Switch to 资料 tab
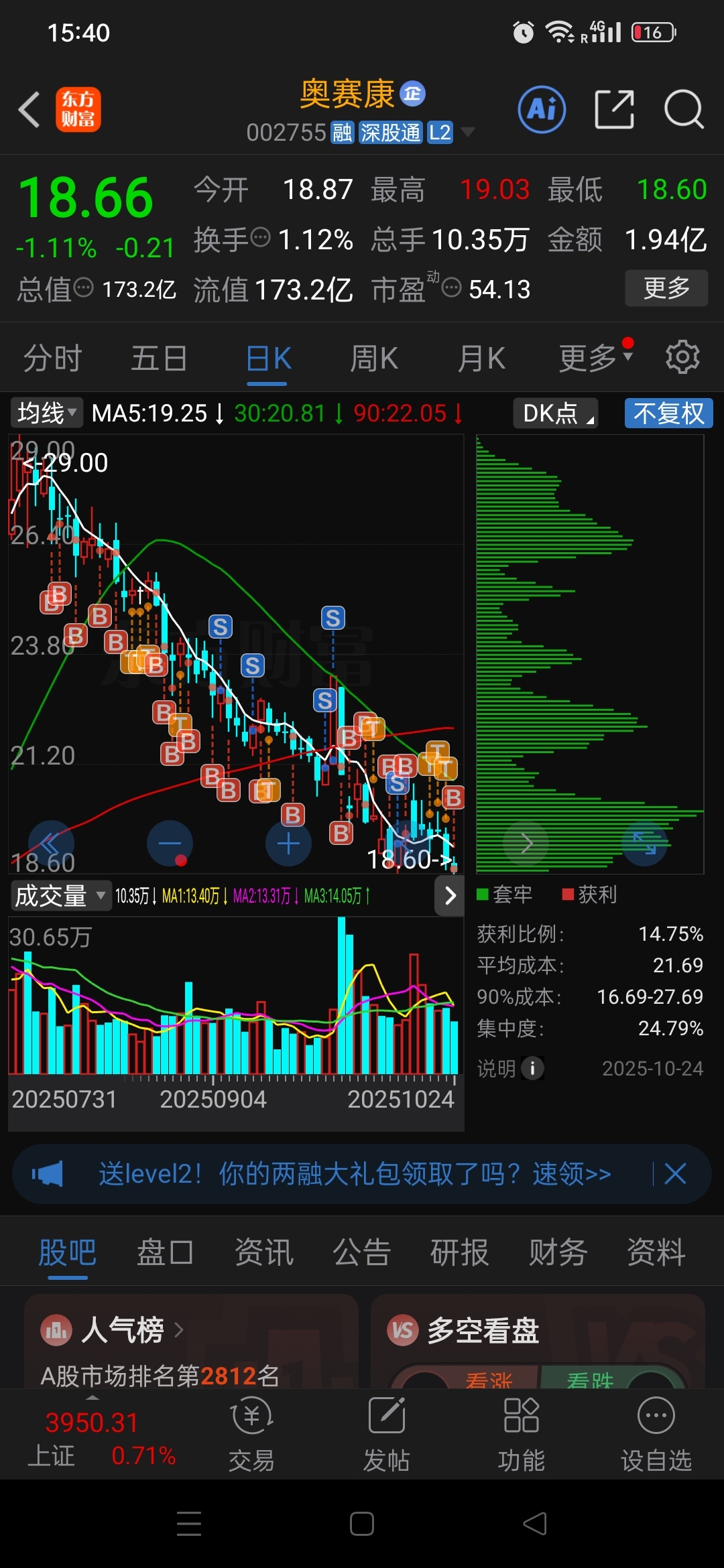724x1568 pixels. [x=656, y=1252]
